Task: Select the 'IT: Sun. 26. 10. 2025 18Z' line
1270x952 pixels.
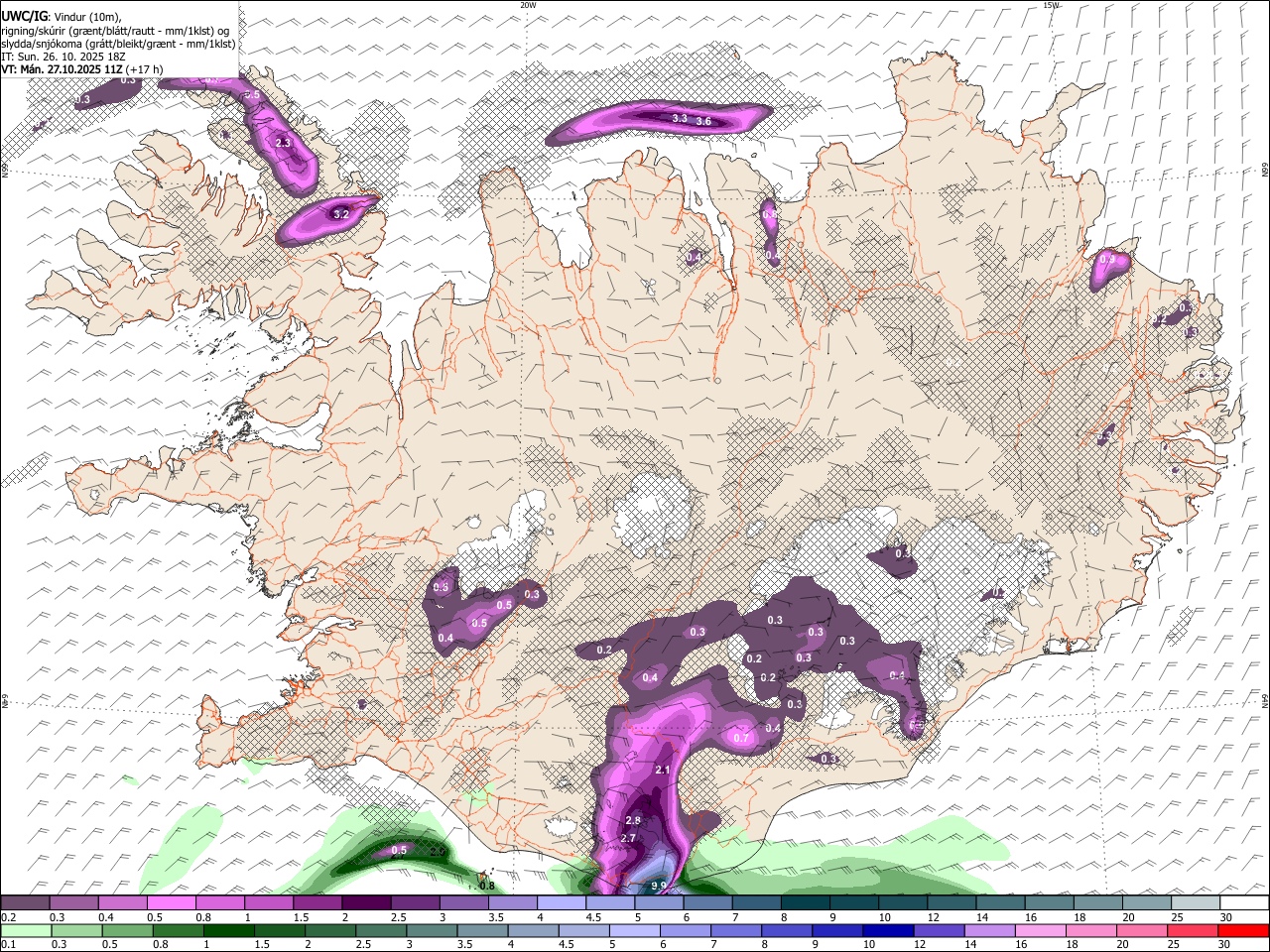Action: click(x=63, y=57)
